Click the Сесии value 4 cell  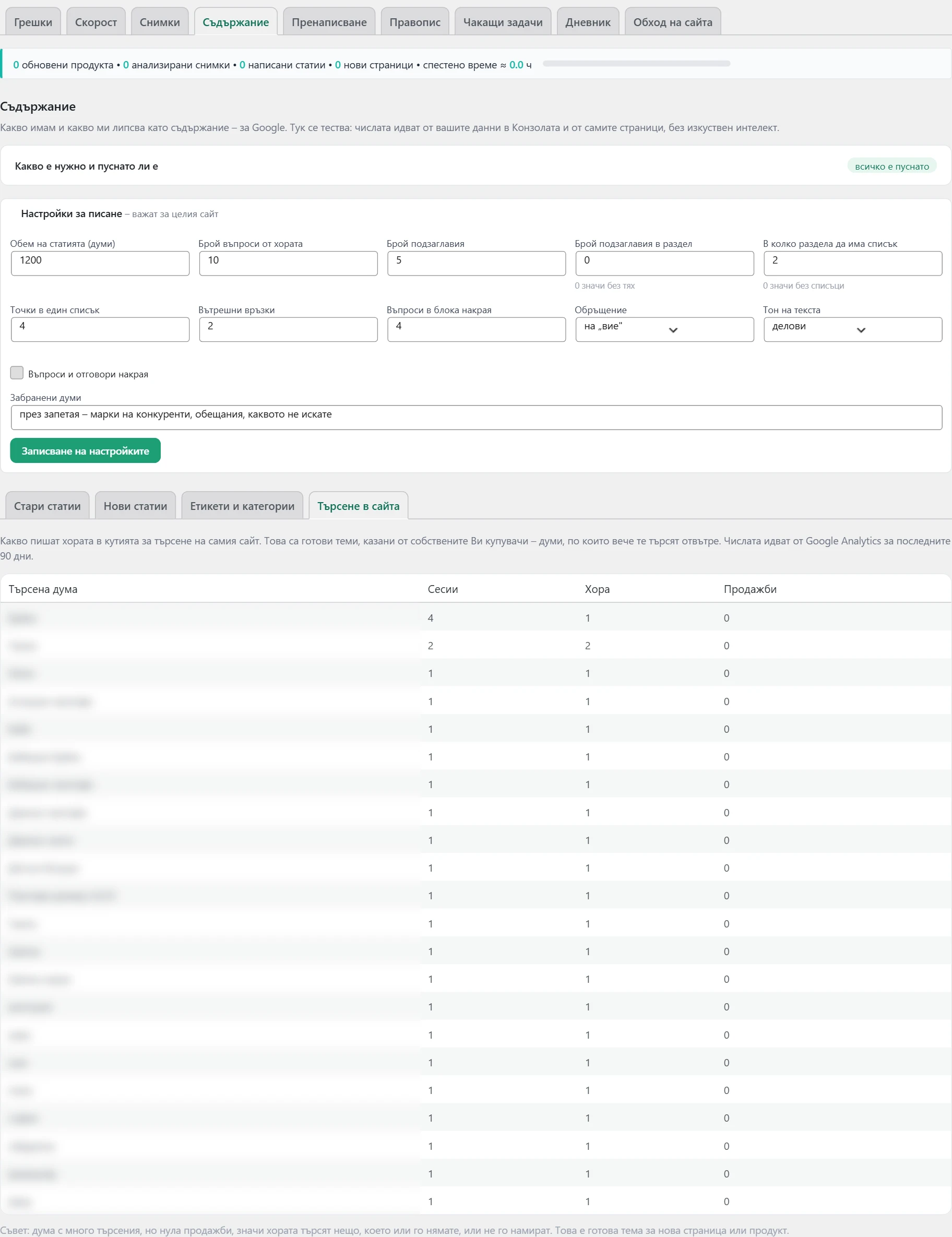pyautogui.click(x=431, y=618)
